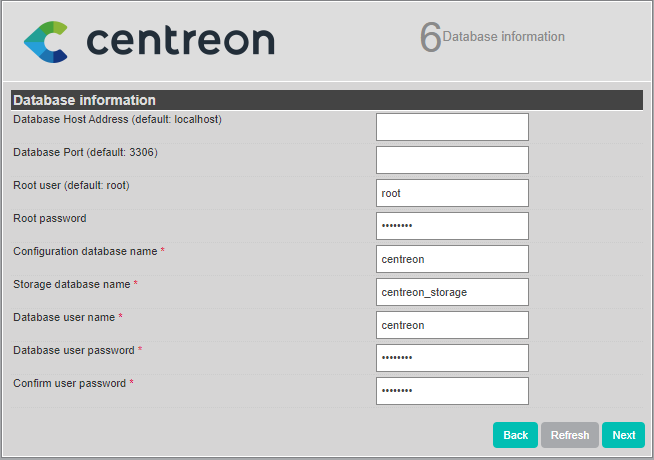Screen dimensions: 654x460
Task: Select the Root user input field
Action: (x=452, y=193)
